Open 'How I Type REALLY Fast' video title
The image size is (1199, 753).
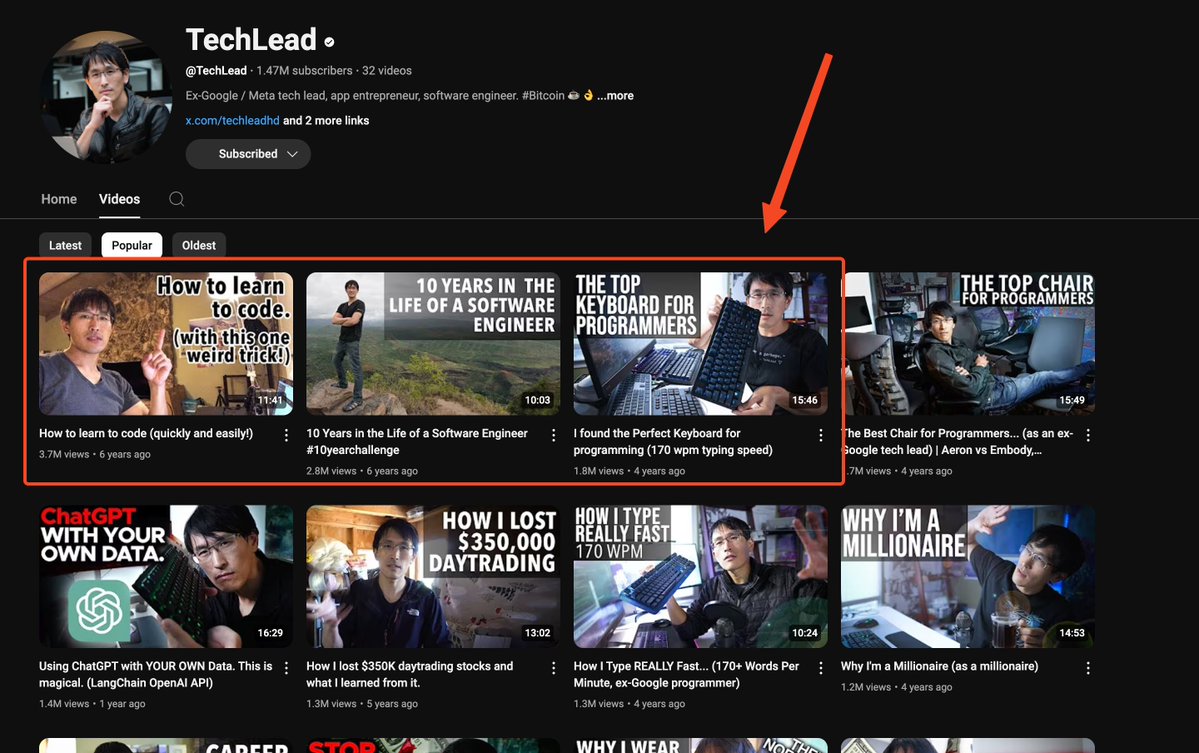[x=686, y=674]
